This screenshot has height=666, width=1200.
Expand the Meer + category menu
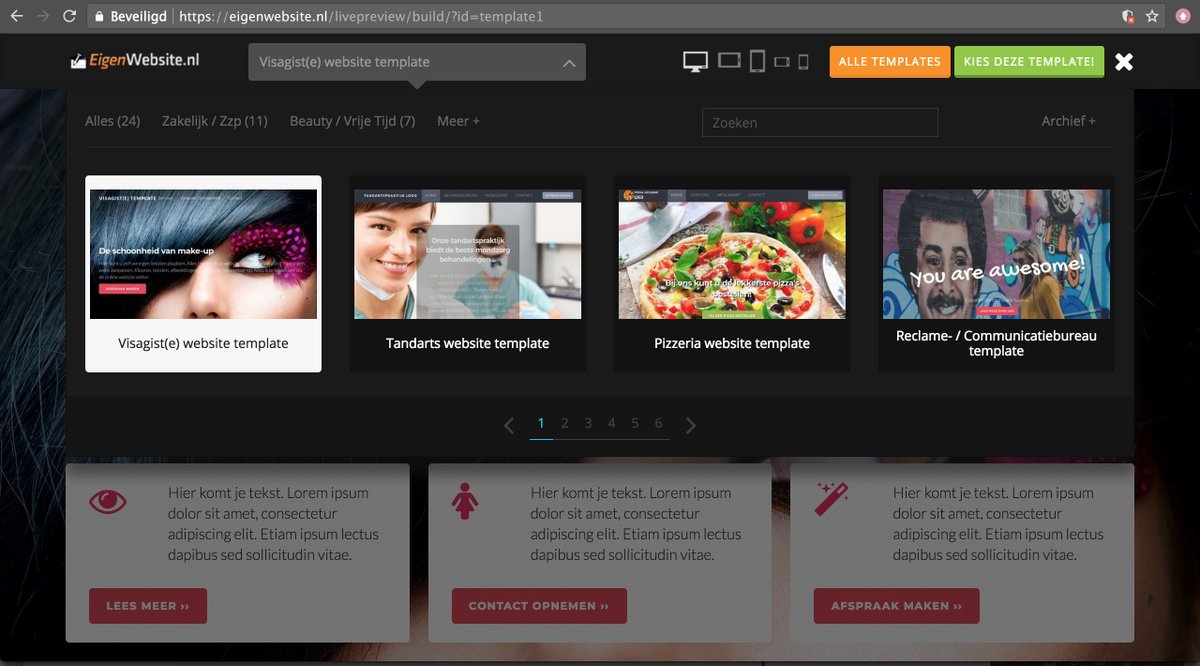458,121
